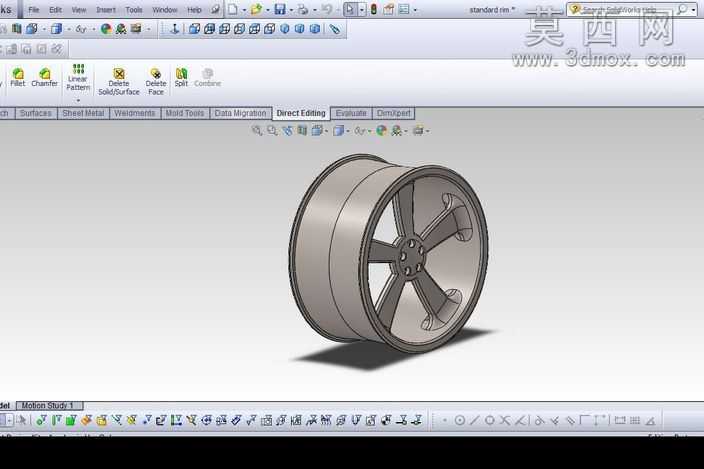The height and width of the screenshot is (469, 704).
Task: Click the Options list icon in top toolbar
Action: pyautogui.click(x=404, y=9)
